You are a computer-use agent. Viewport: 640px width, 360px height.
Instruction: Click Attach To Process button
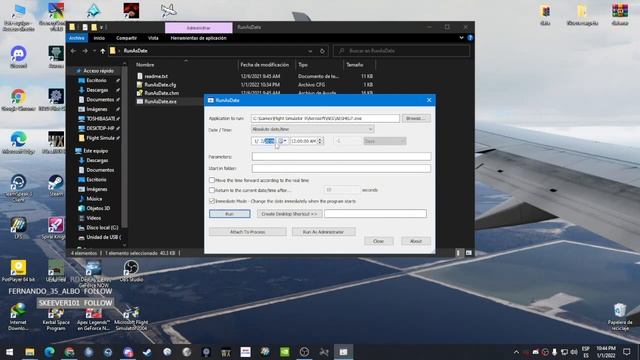pos(247,232)
